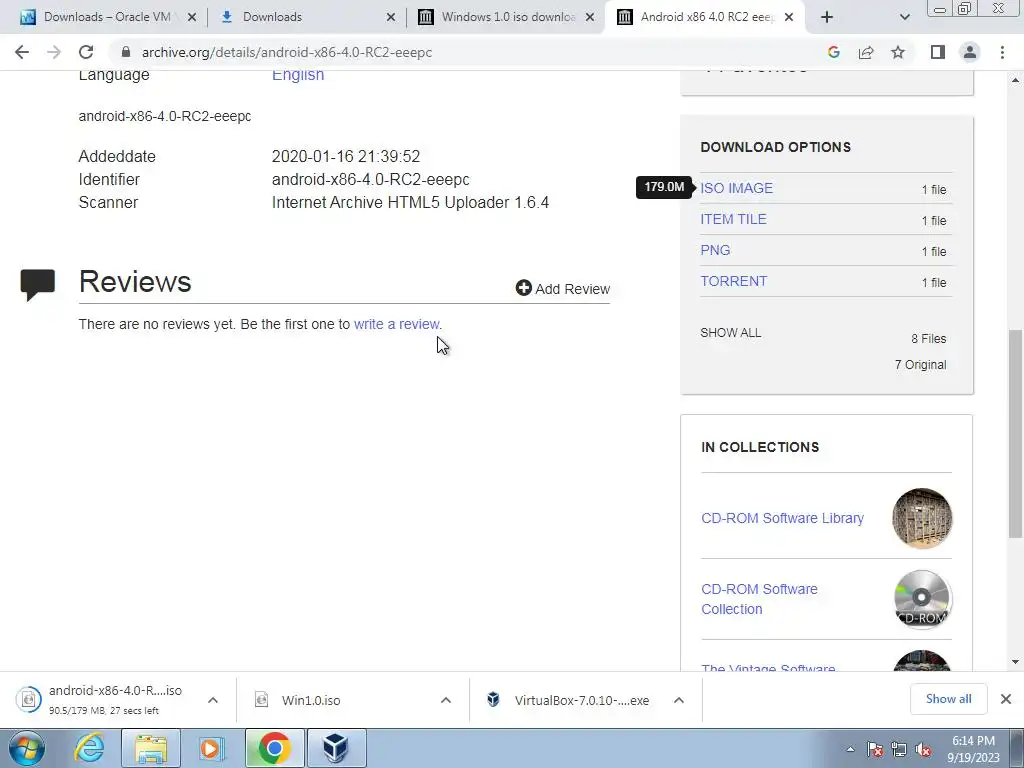This screenshot has width=1024, height=768.
Task: Reload the archive.org page
Action: pos(86,52)
